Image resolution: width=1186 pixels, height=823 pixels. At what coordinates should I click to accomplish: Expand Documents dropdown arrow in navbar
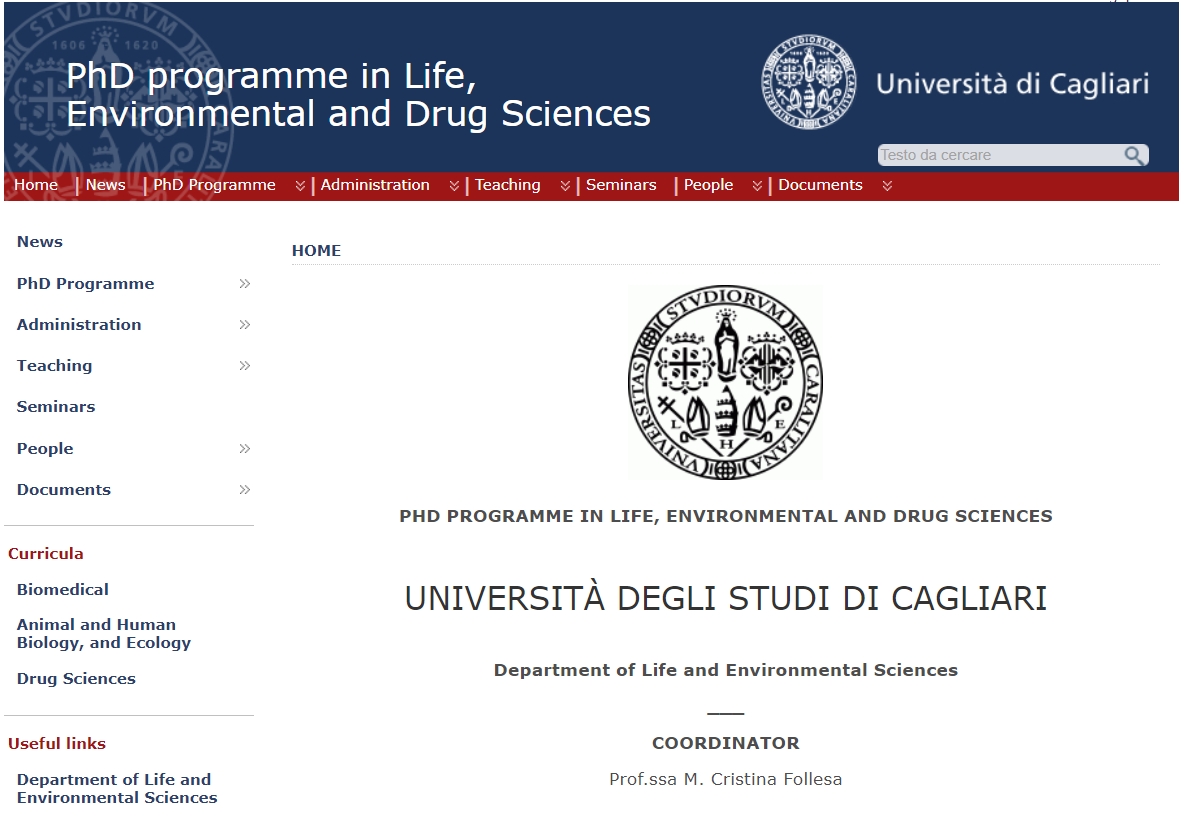(887, 186)
